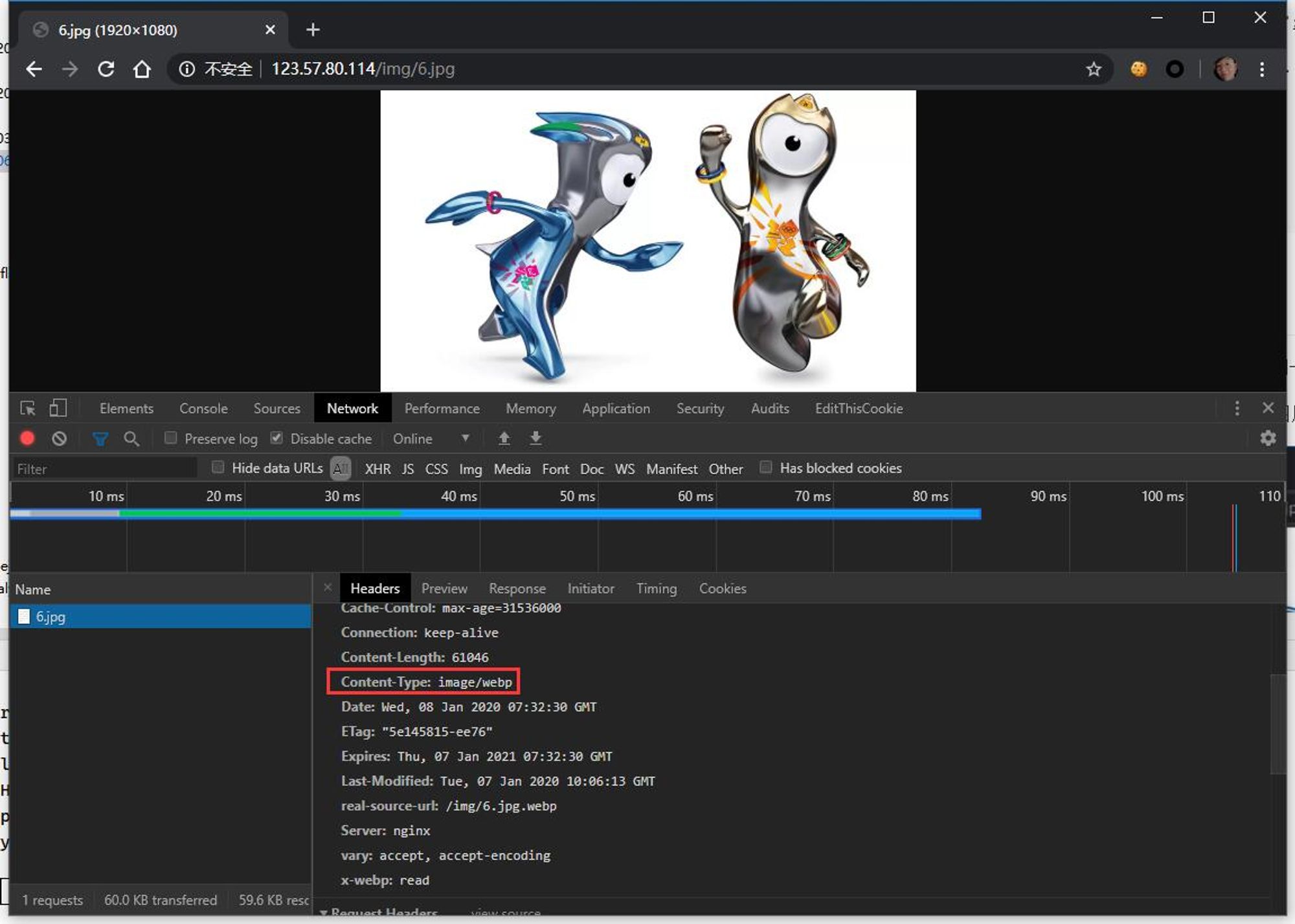Image resolution: width=1295 pixels, height=924 pixels.
Task: Filter requests by XHR
Action: click(377, 469)
